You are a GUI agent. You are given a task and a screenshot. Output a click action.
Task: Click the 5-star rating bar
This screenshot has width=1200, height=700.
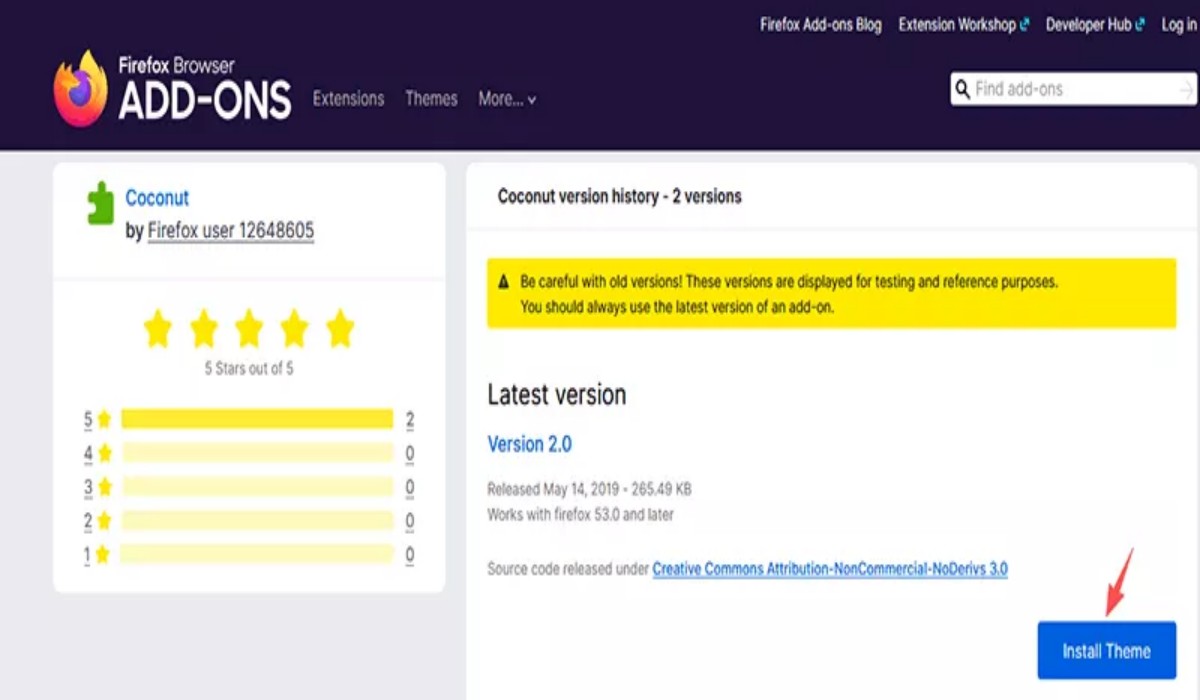click(257, 419)
